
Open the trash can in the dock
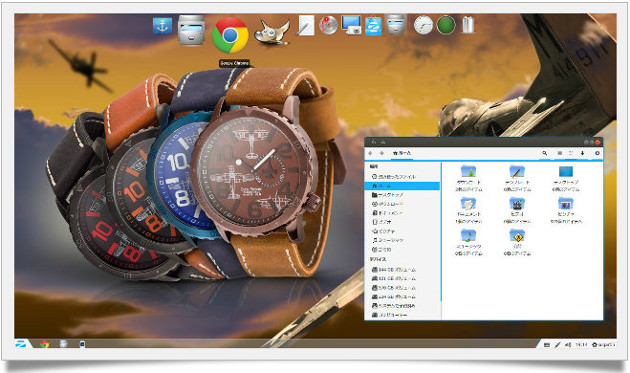tap(468, 25)
